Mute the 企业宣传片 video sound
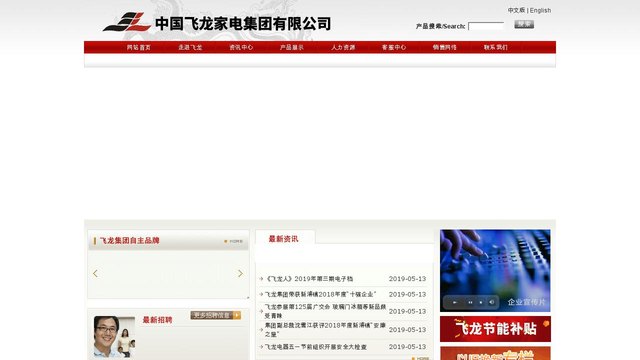Viewport: 640px width, 360px height. tap(492, 302)
